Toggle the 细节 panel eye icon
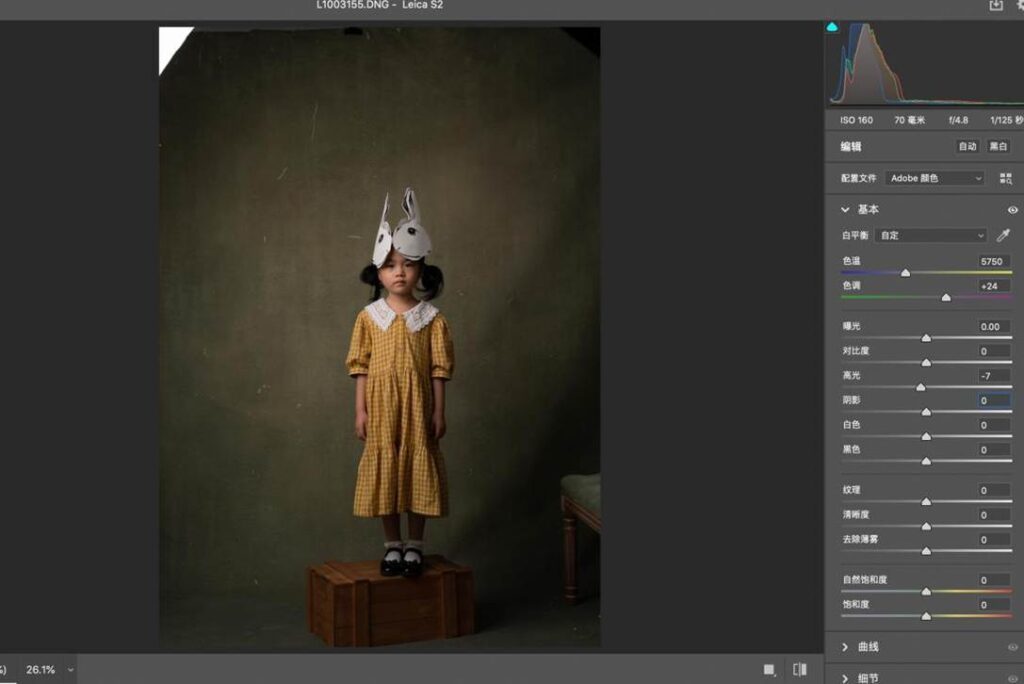The width and height of the screenshot is (1024, 684). click(1012, 678)
